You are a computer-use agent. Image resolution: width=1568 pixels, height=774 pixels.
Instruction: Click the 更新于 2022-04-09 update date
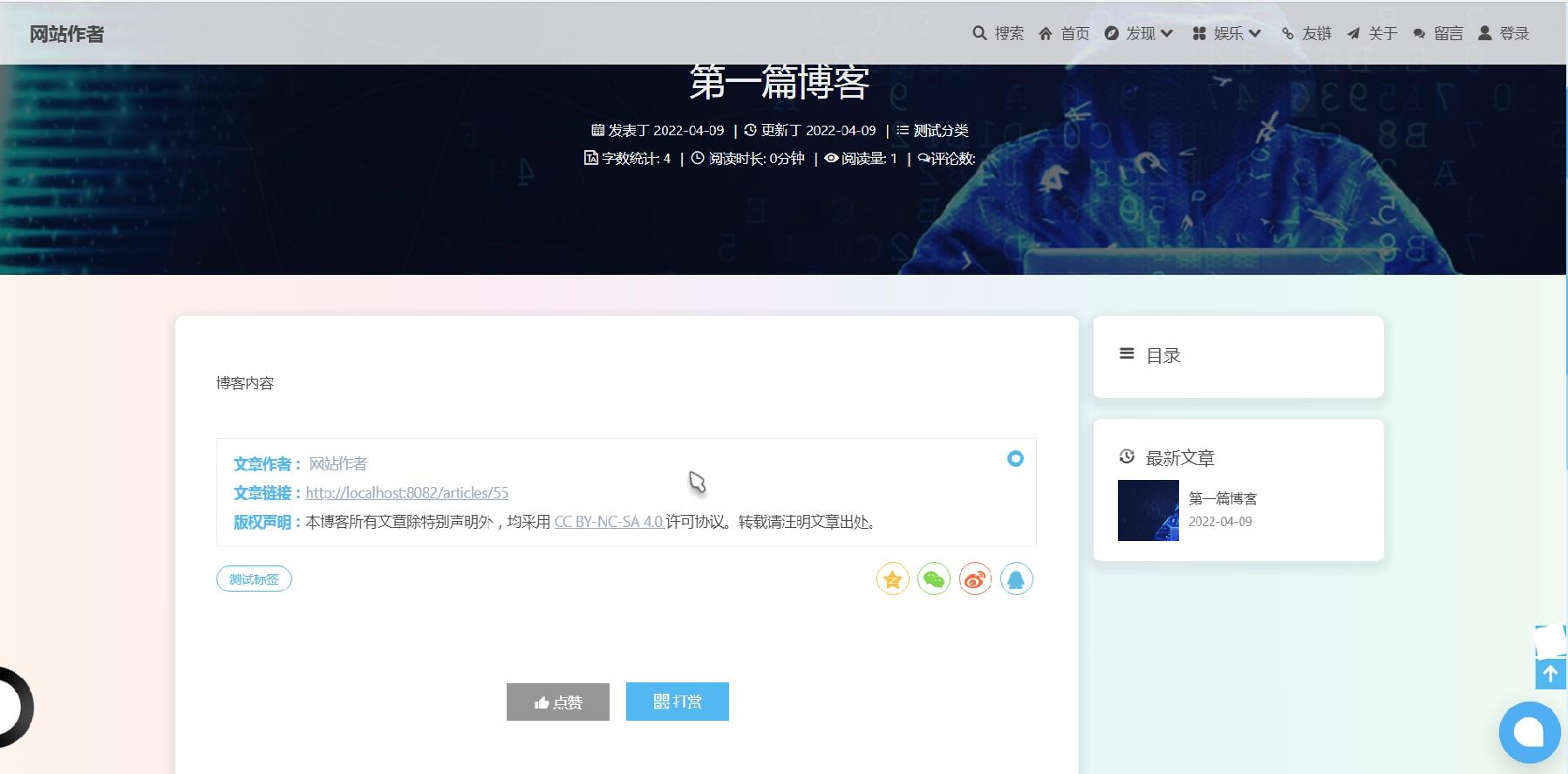810,130
